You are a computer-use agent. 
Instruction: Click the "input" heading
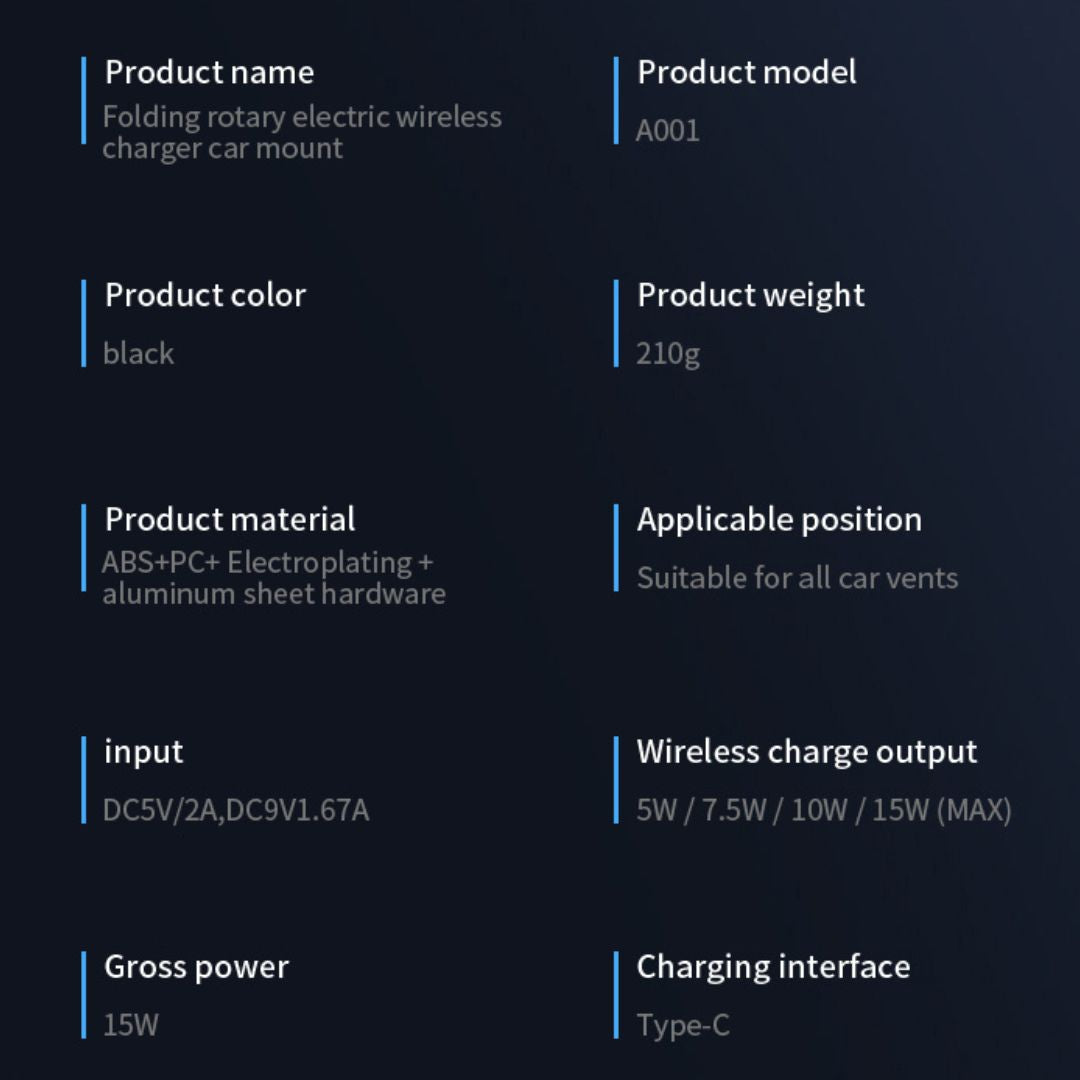(143, 751)
